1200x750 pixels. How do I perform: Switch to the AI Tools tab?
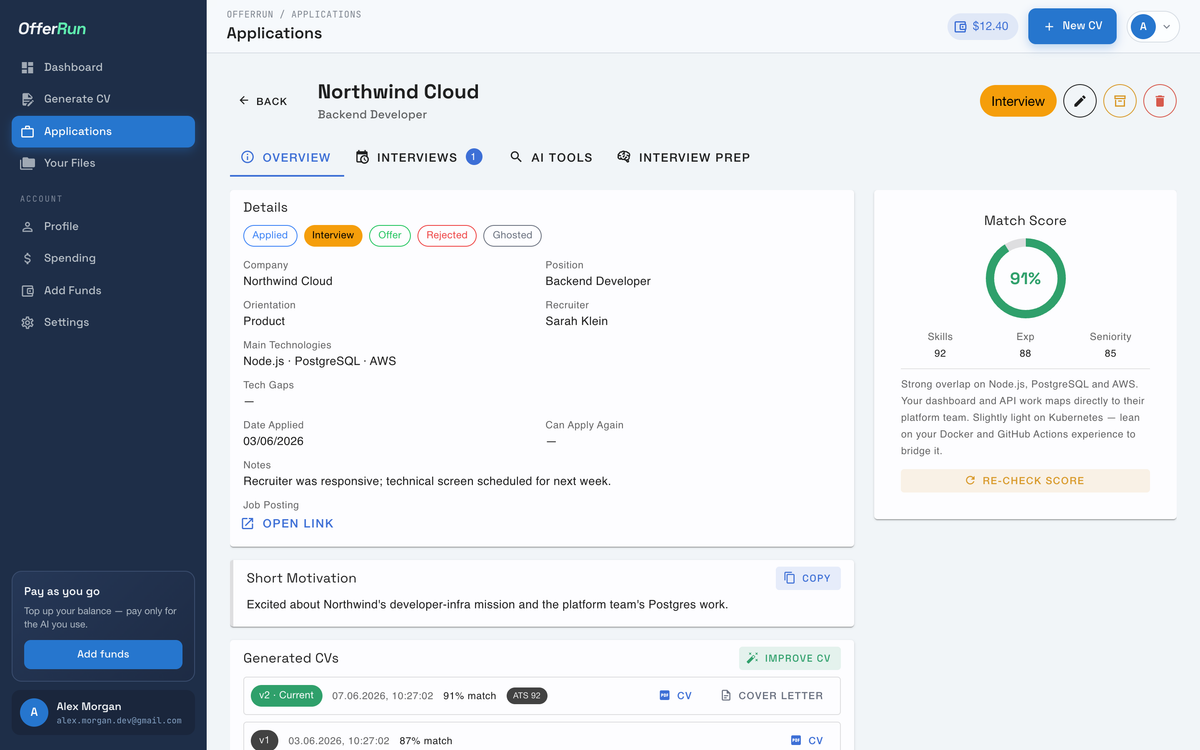pyautogui.click(x=551, y=157)
